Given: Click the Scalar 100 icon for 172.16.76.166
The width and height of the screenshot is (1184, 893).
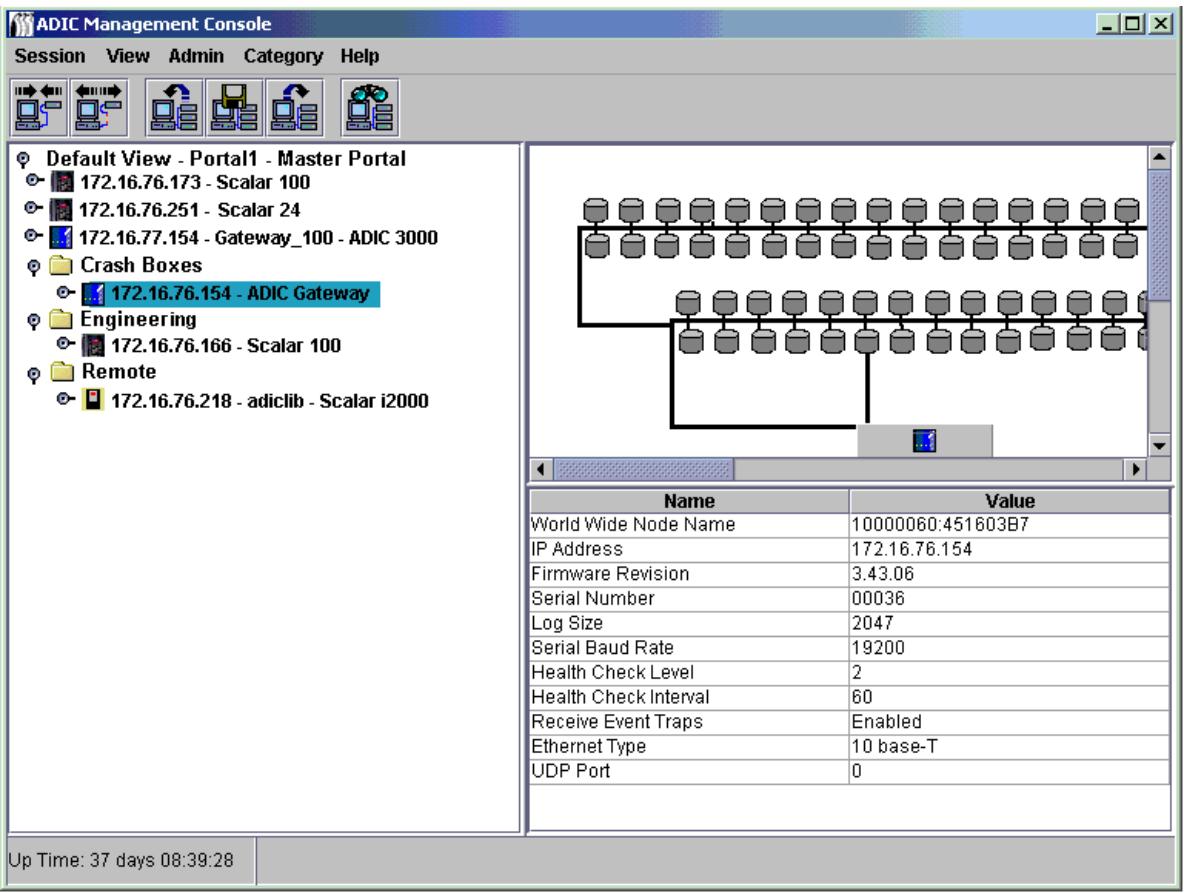Looking at the screenshot, I should click(x=93, y=346).
